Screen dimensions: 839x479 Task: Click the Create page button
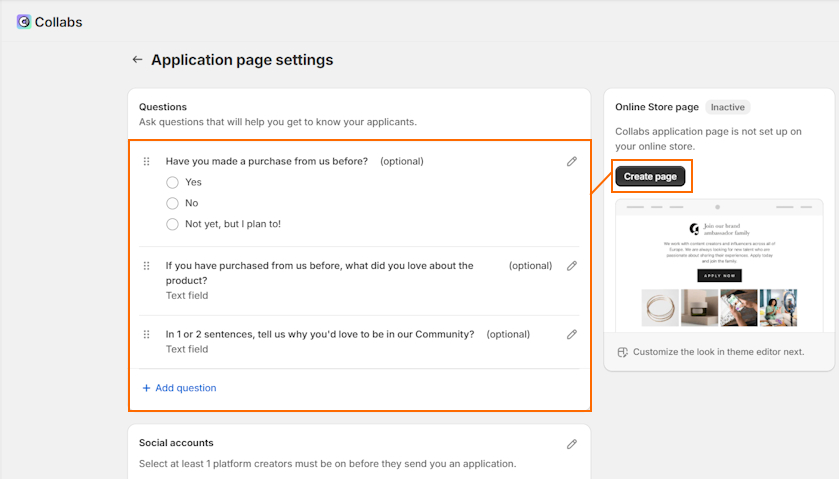(650, 176)
